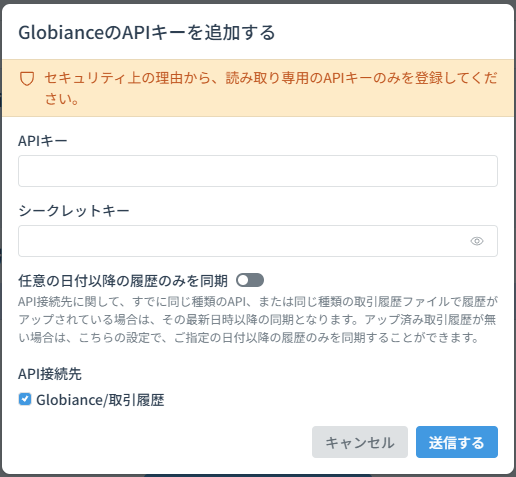Click the キャンセル button
This screenshot has height=477, width=516.
click(x=360, y=442)
